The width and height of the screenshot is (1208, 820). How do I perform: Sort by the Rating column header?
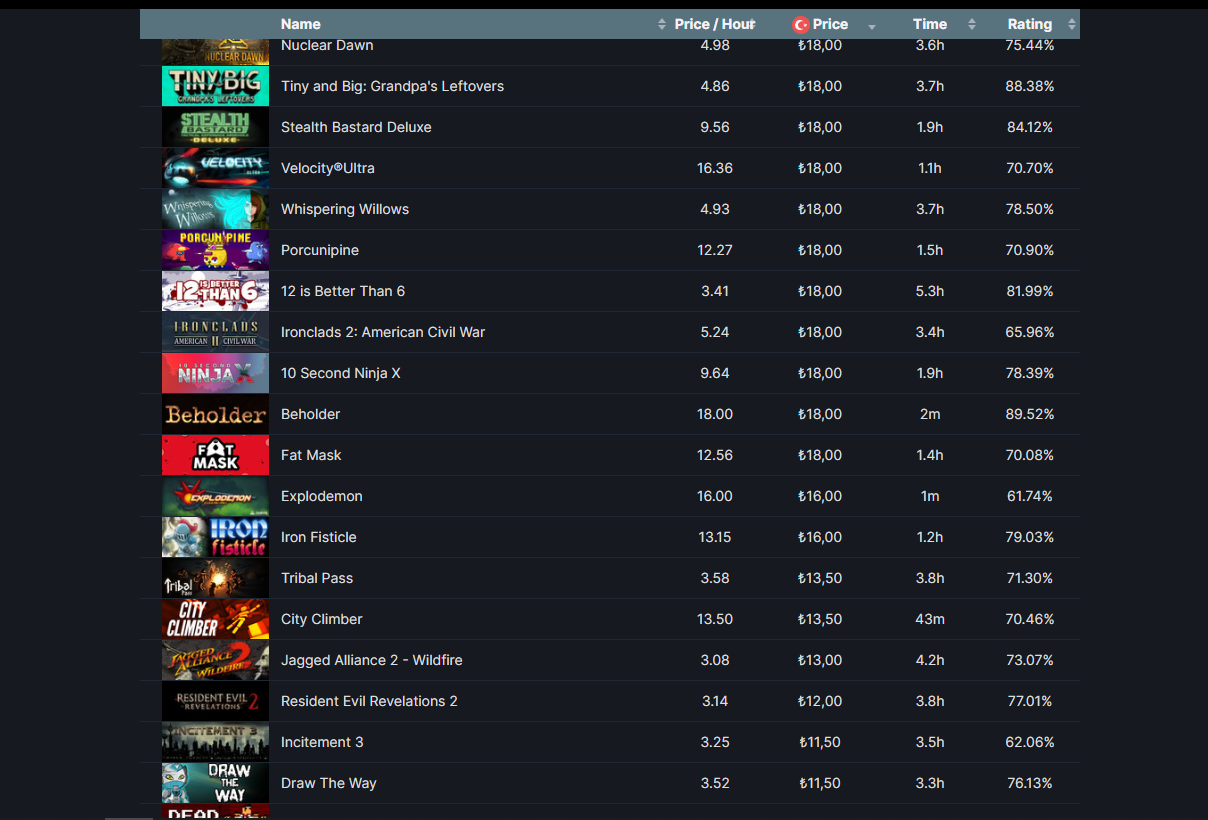[x=1030, y=24]
